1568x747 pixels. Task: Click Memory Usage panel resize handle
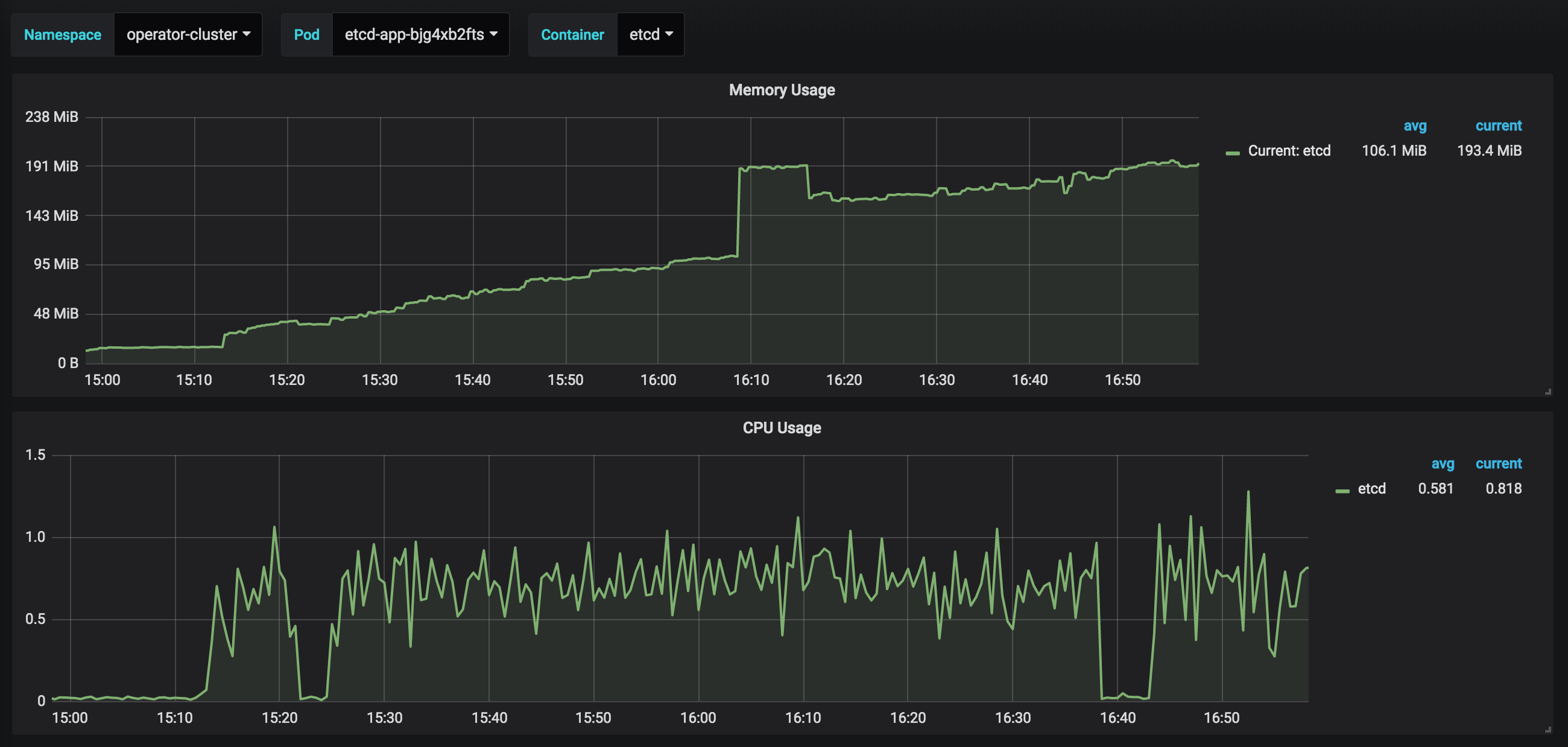1548,392
